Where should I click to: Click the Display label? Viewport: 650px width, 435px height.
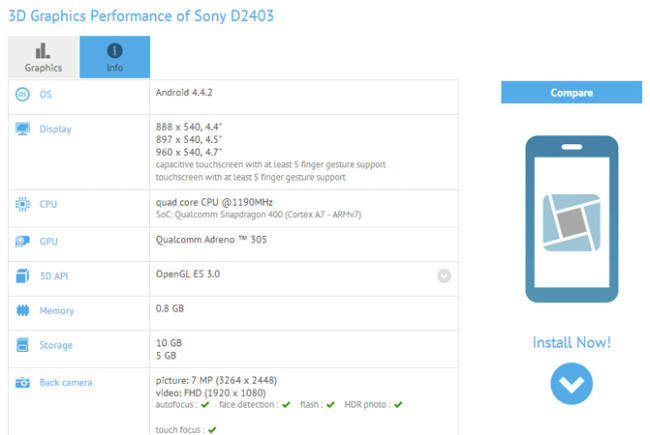coord(55,129)
